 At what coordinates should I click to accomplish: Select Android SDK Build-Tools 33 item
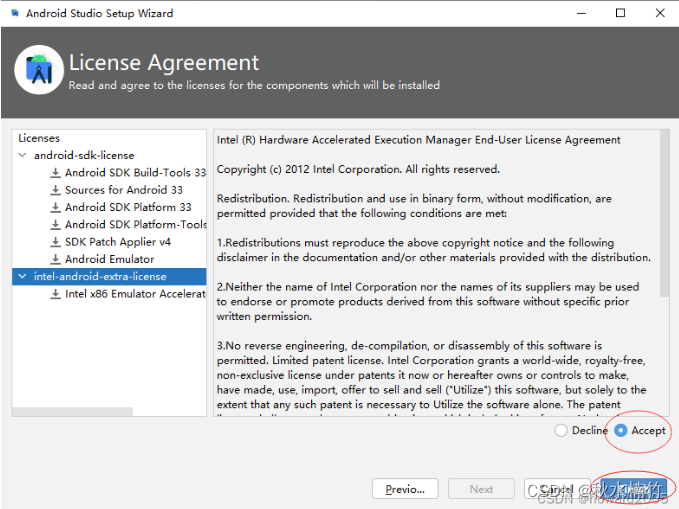click(x=135, y=173)
